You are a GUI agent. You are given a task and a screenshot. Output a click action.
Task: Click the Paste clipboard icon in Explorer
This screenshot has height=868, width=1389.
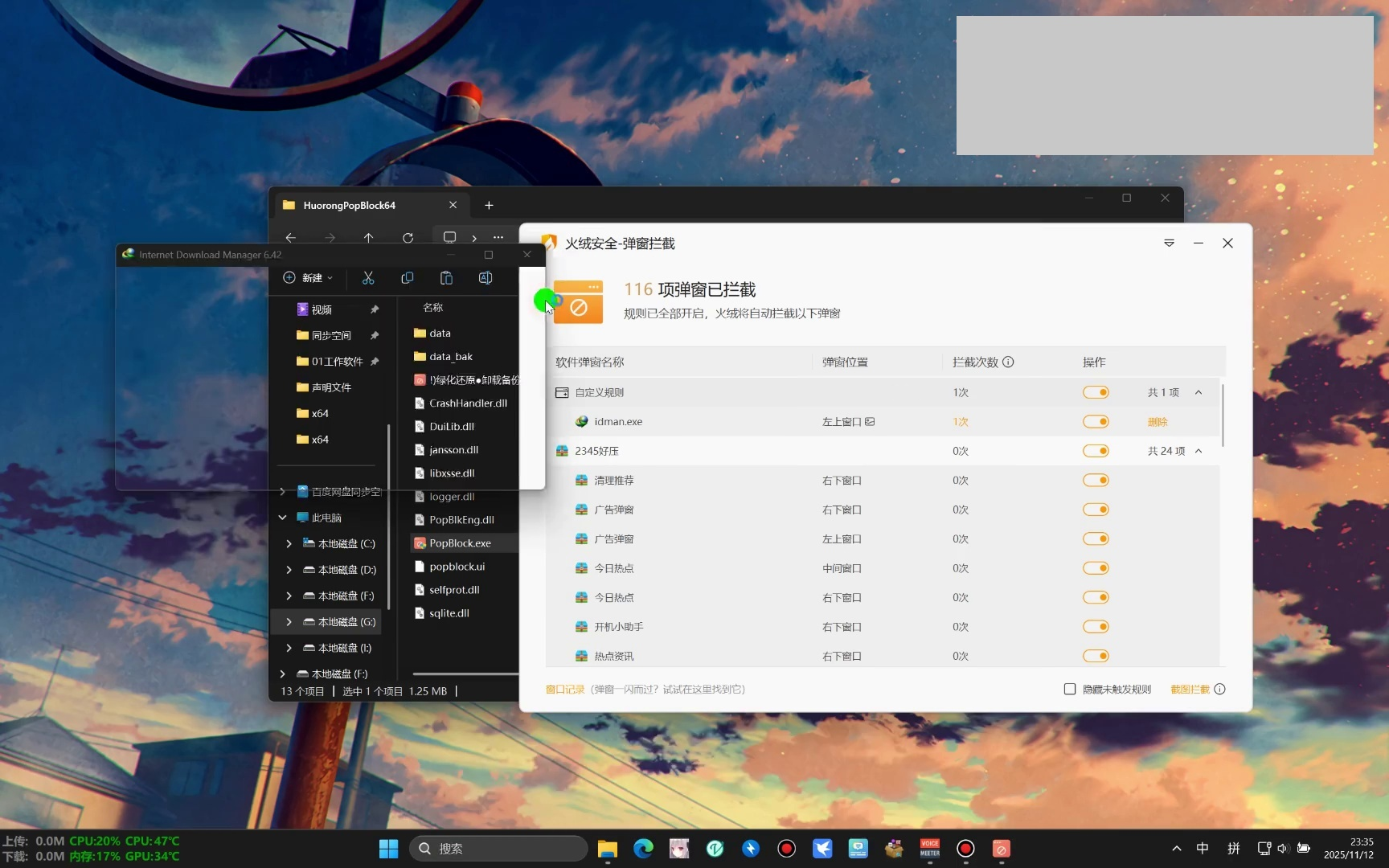[446, 278]
